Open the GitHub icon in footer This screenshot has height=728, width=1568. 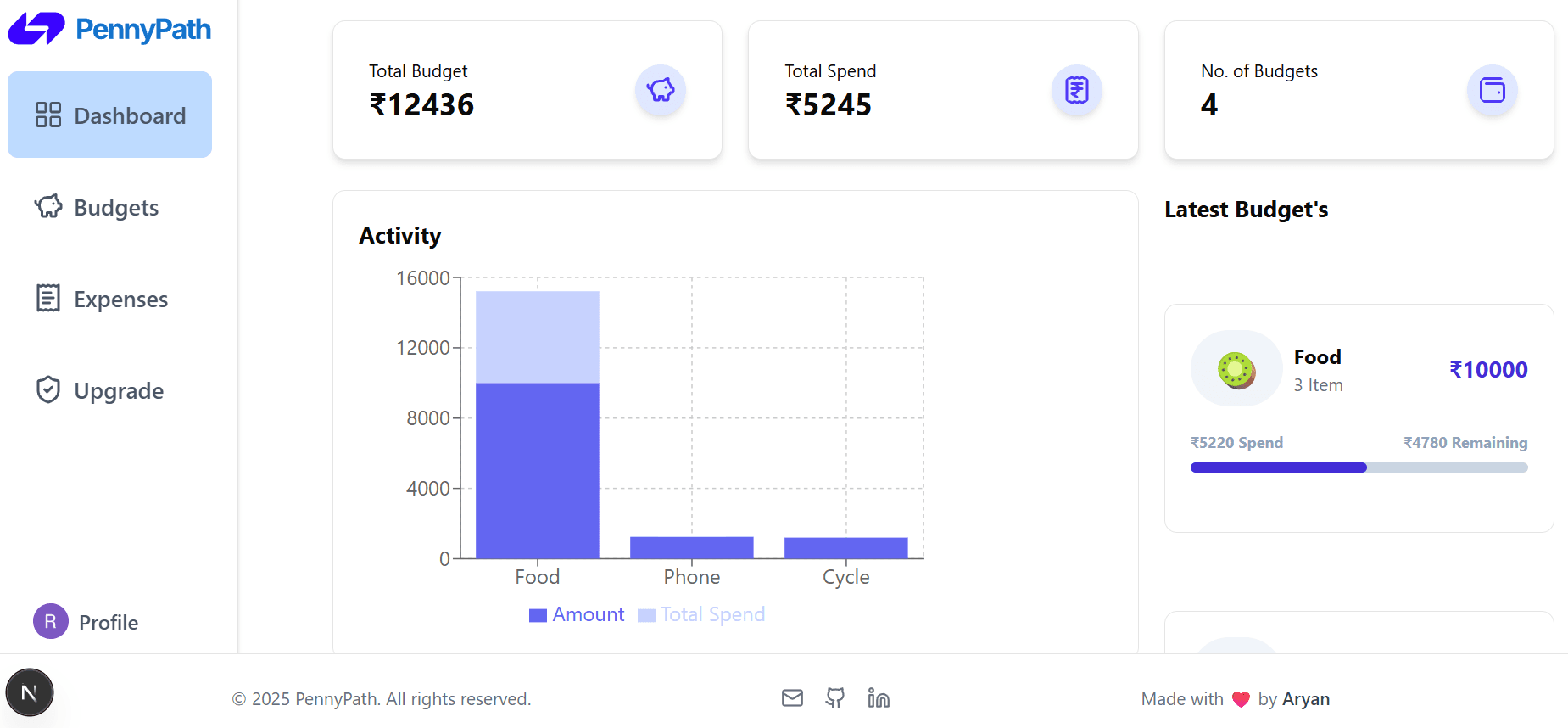pos(835,698)
